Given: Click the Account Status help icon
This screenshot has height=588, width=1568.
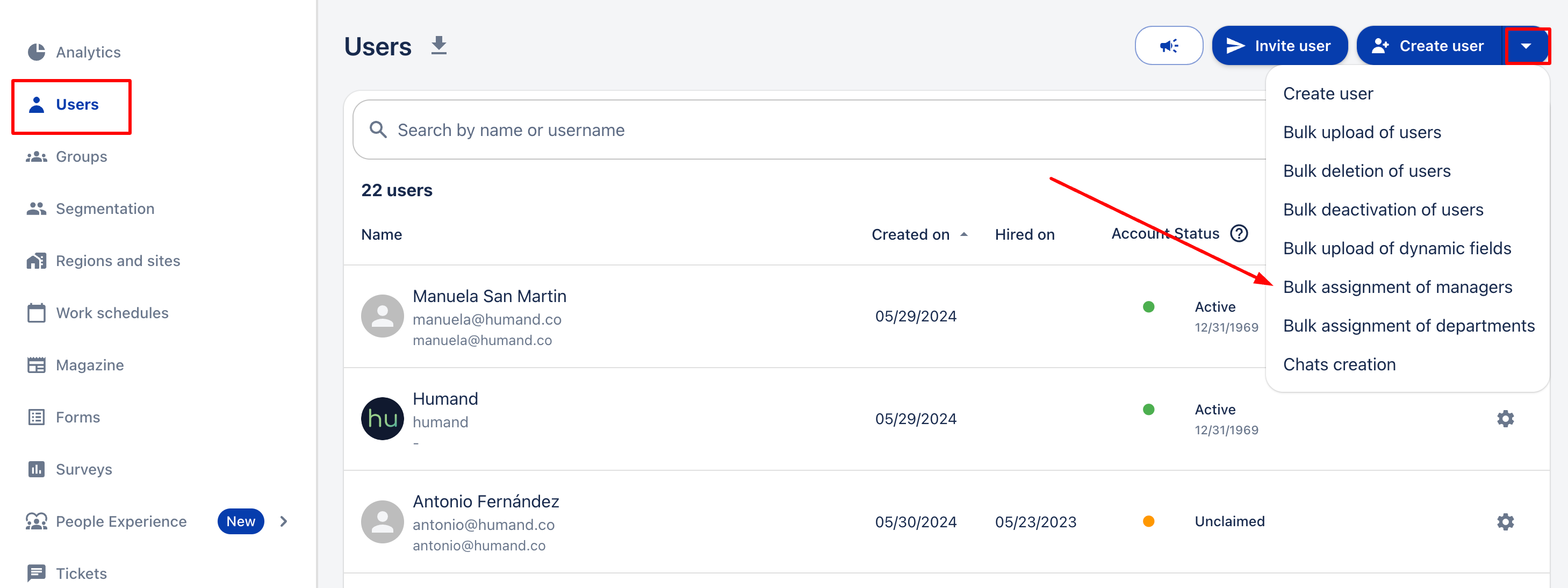Looking at the screenshot, I should click(x=1239, y=234).
